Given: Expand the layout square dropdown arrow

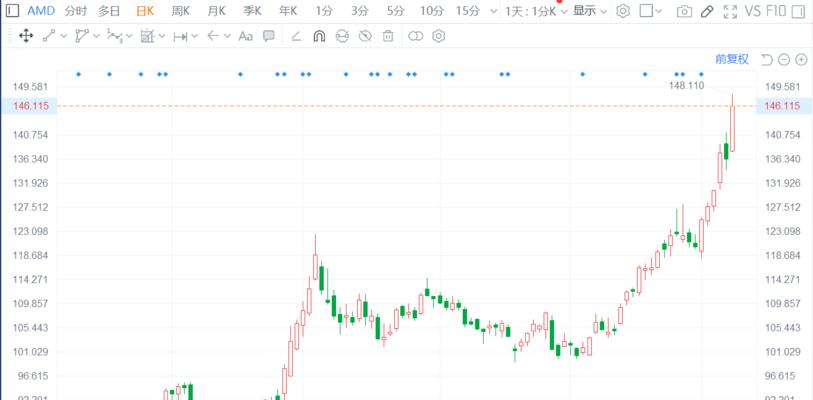Looking at the screenshot, I should point(659,11).
